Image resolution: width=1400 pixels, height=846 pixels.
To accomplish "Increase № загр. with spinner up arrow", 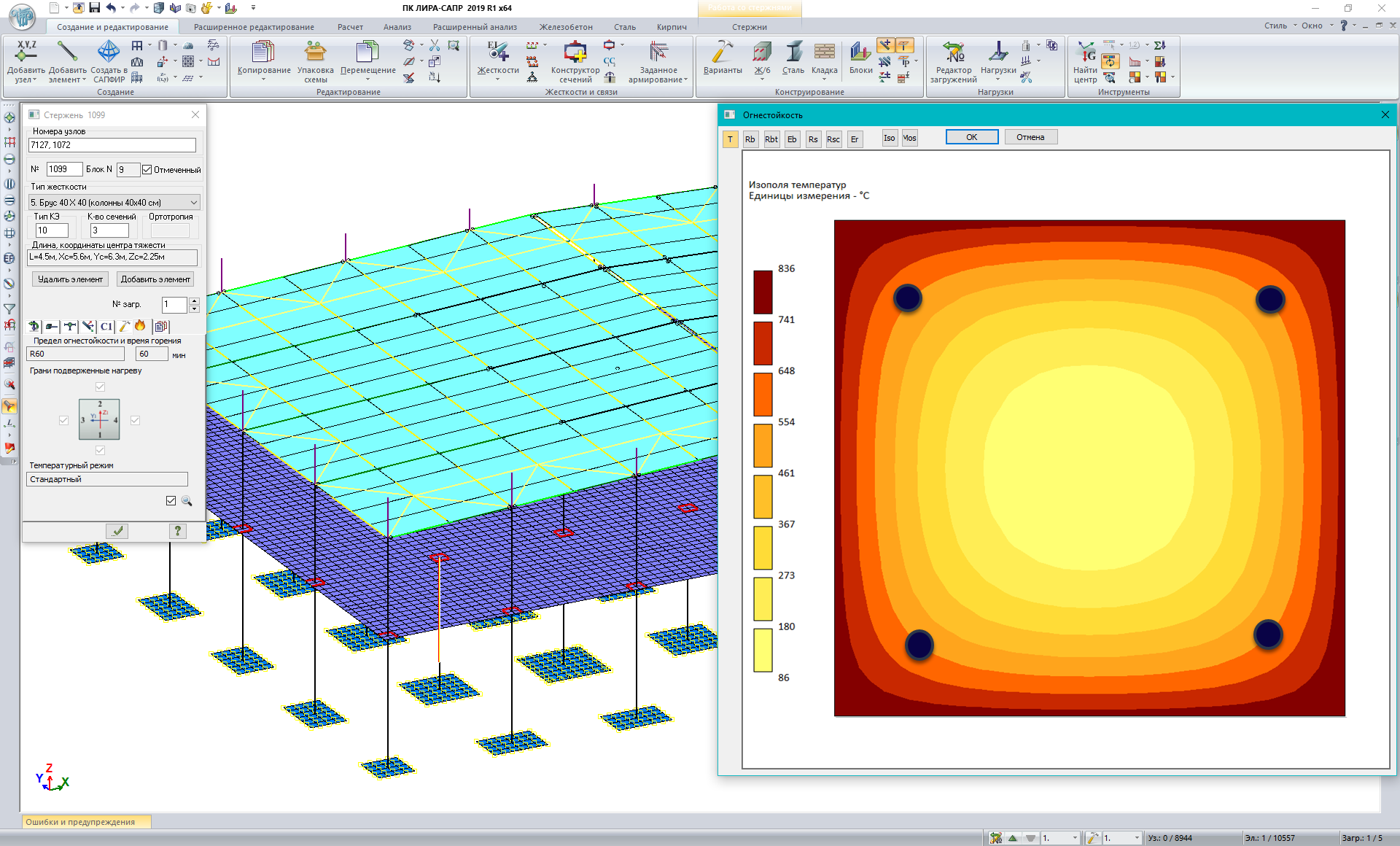I will pyautogui.click(x=194, y=300).
